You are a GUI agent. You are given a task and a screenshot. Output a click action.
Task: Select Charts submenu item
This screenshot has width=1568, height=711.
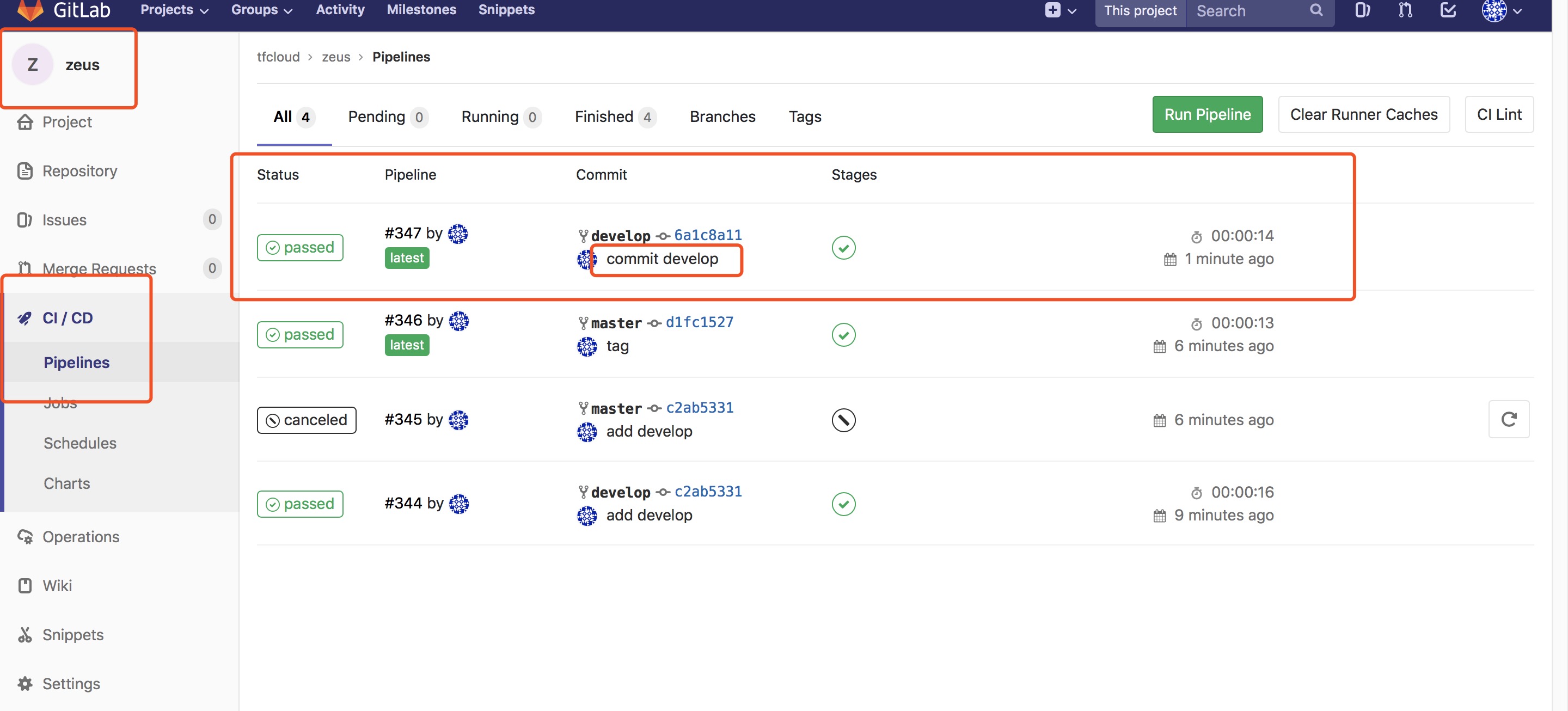[67, 483]
